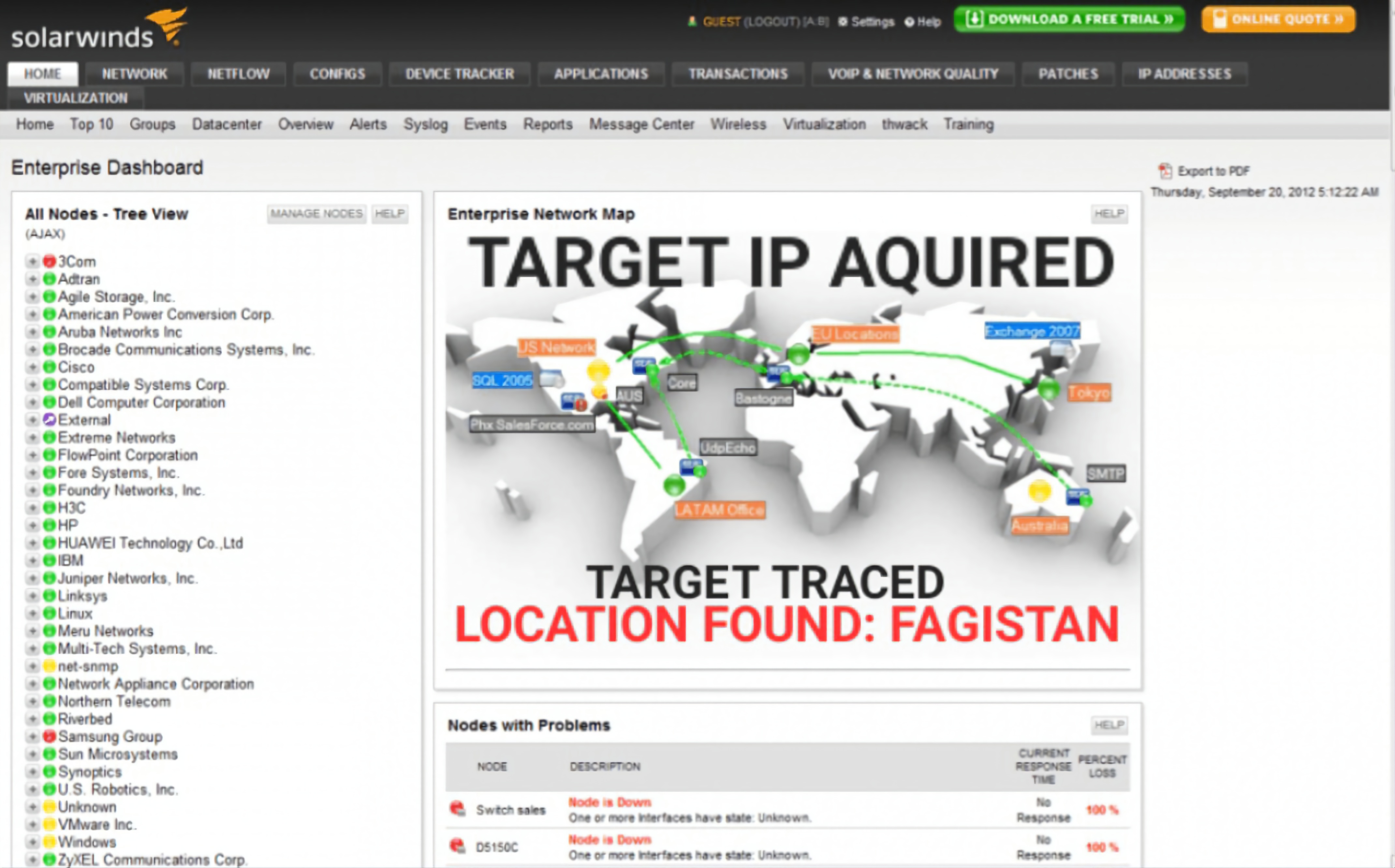Expand the Meru Networks tree node
This screenshot has height=868, width=1395.
(33, 631)
